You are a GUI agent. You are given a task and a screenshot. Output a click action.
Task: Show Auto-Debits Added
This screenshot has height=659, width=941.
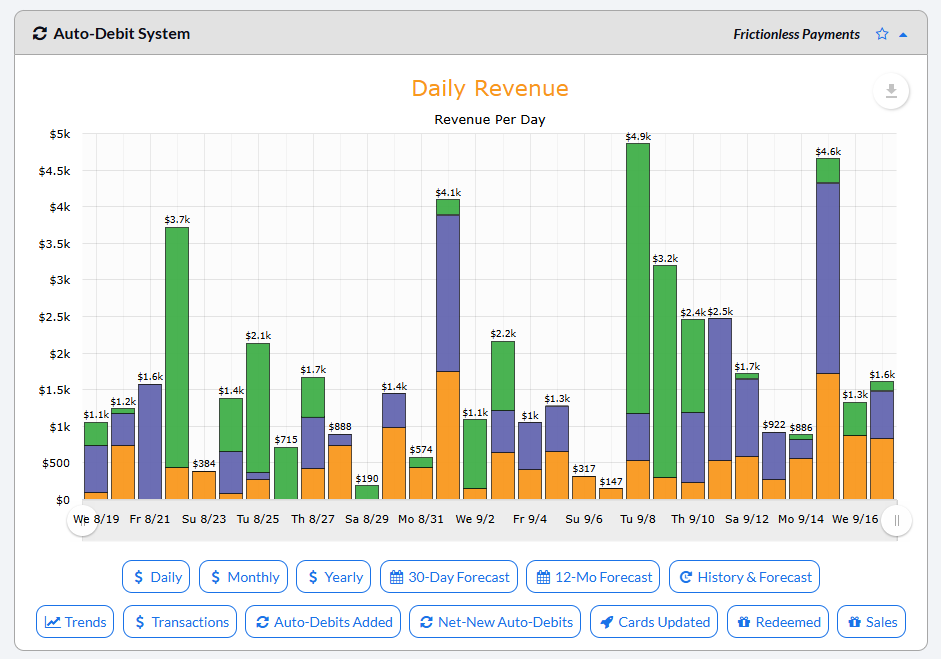323,622
